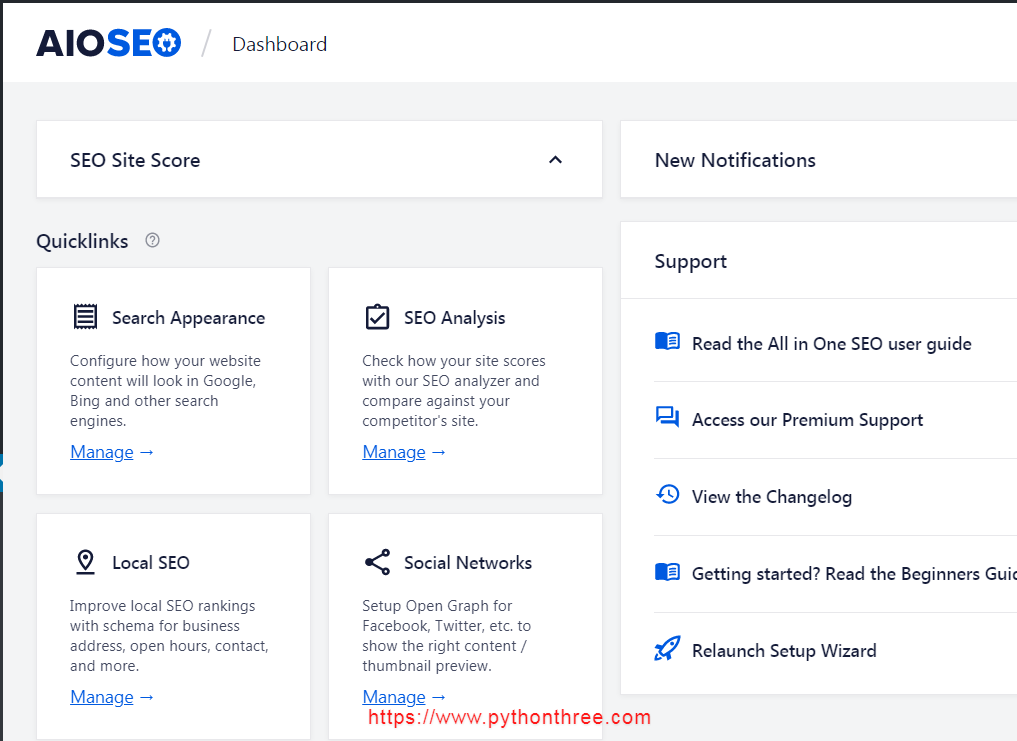Click the Local SEO map pin icon
Screen dimensions: 1017x741
[85, 561]
